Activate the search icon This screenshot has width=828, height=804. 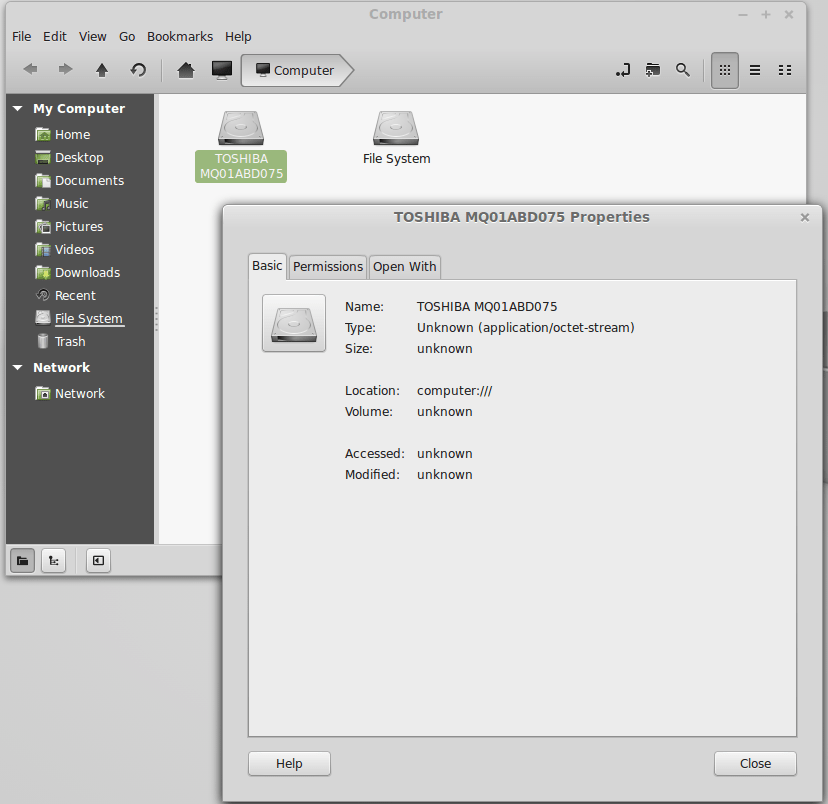[x=683, y=70]
